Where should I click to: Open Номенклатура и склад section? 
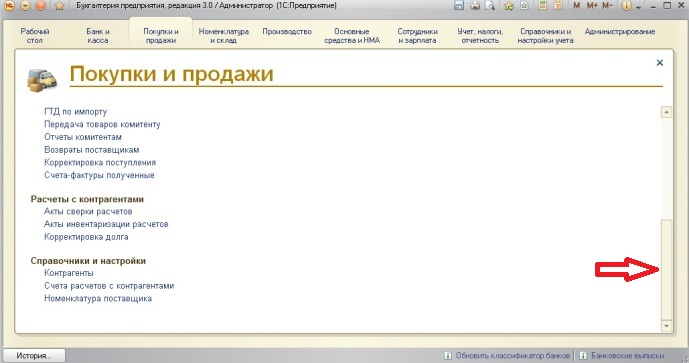[224, 36]
